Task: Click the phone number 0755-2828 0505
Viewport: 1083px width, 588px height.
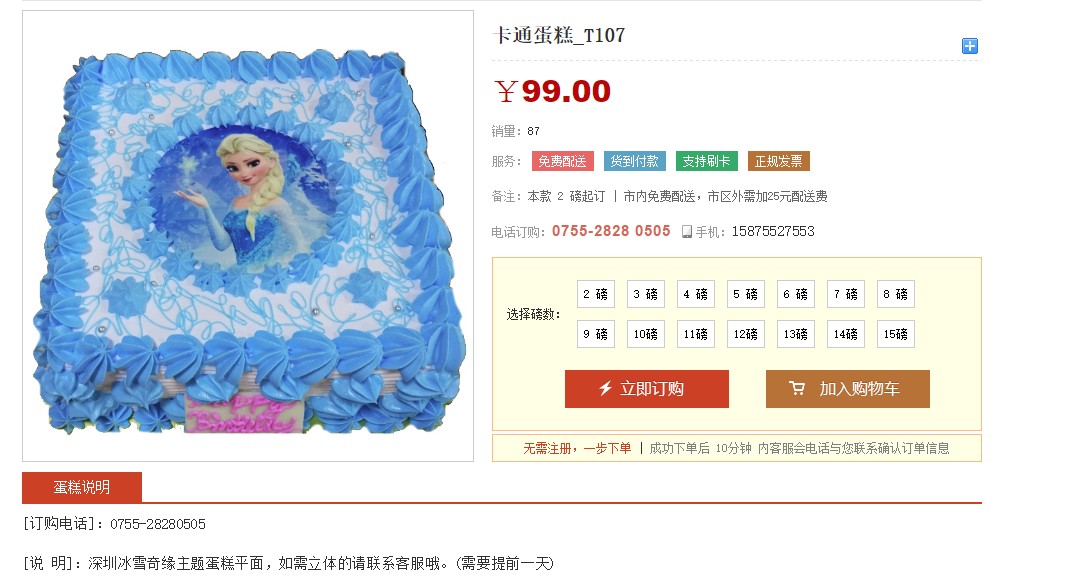Action: click(611, 231)
